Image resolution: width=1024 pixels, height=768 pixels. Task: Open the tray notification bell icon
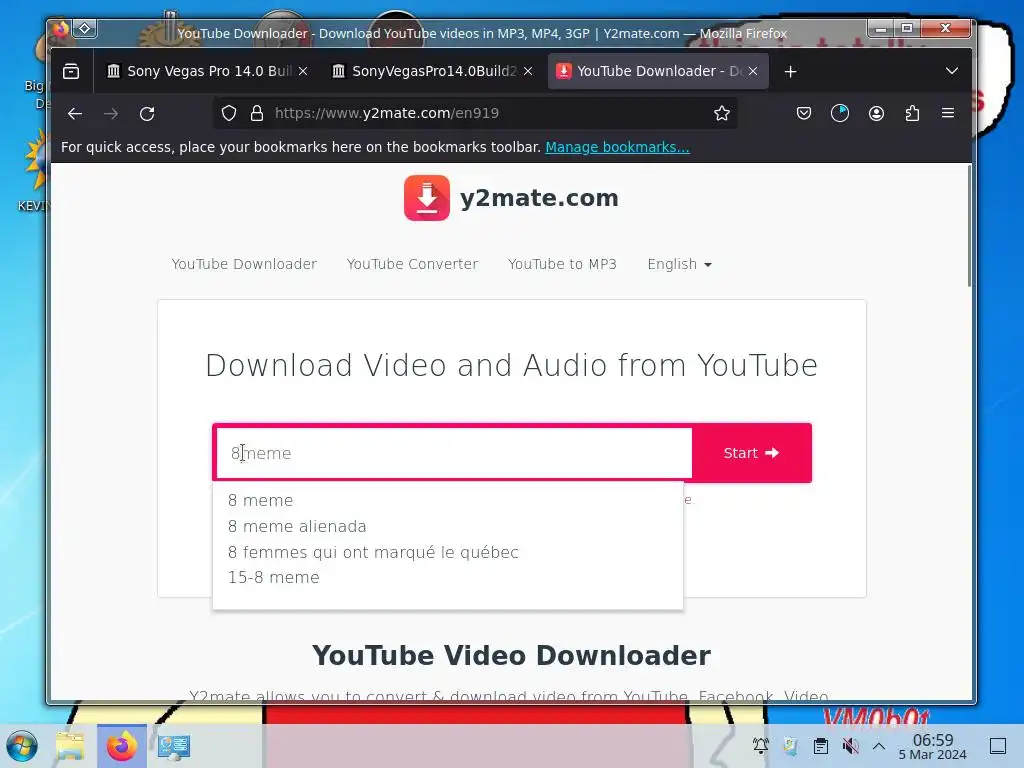tap(760, 746)
